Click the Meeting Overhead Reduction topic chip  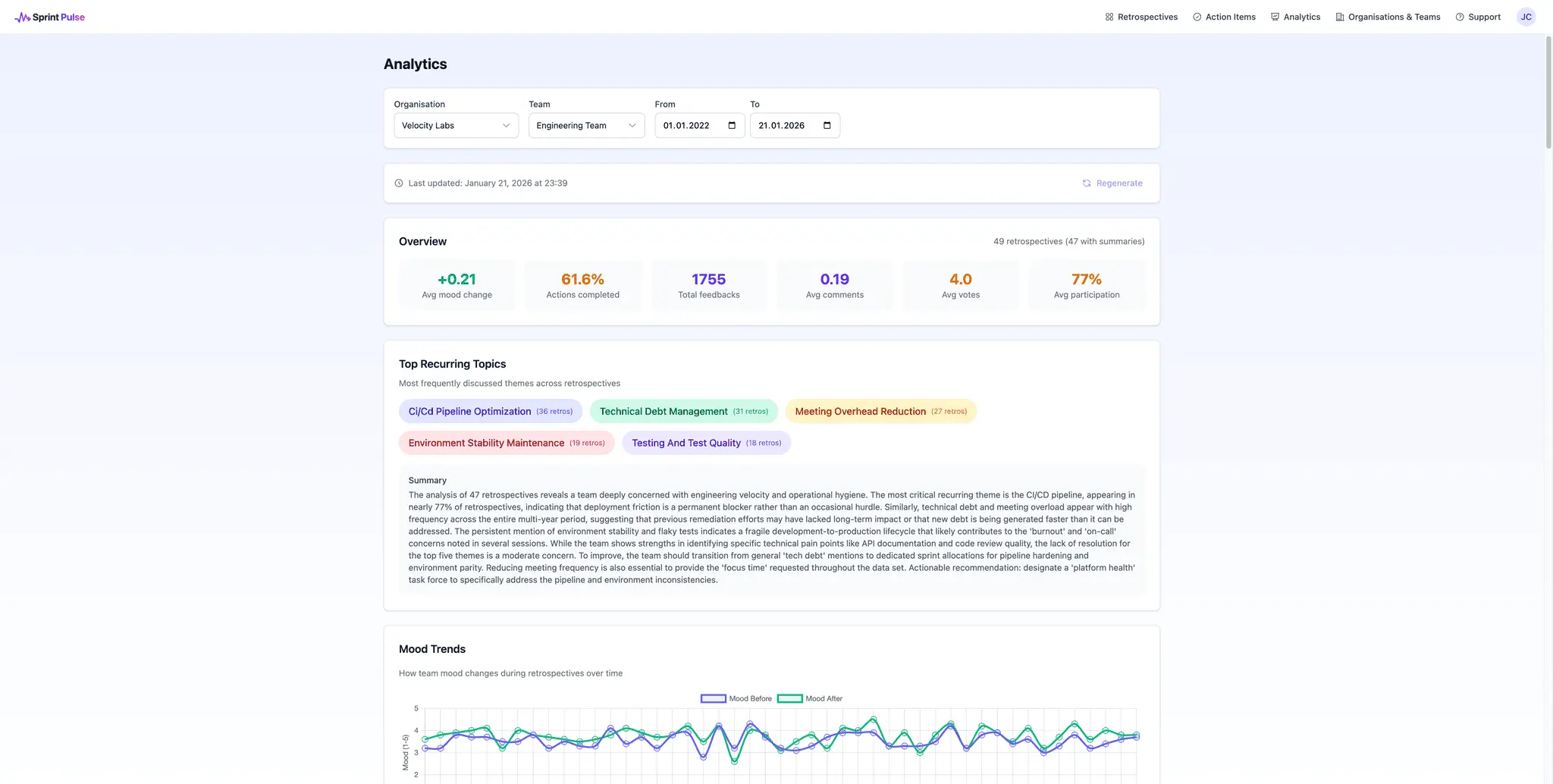pos(881,411)
